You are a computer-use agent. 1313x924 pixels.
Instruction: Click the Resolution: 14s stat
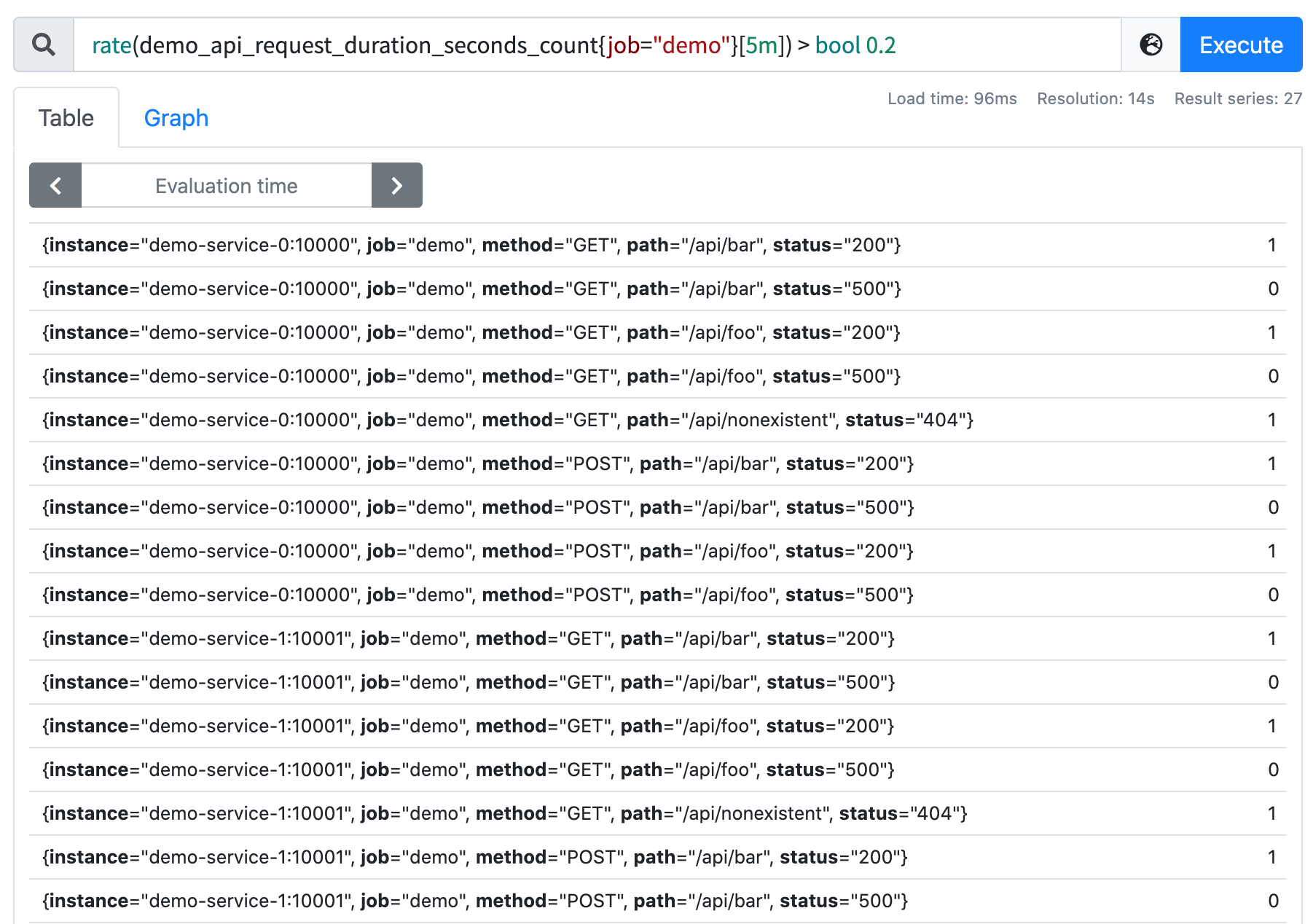pyautogui.click(x=1095, y=98)
